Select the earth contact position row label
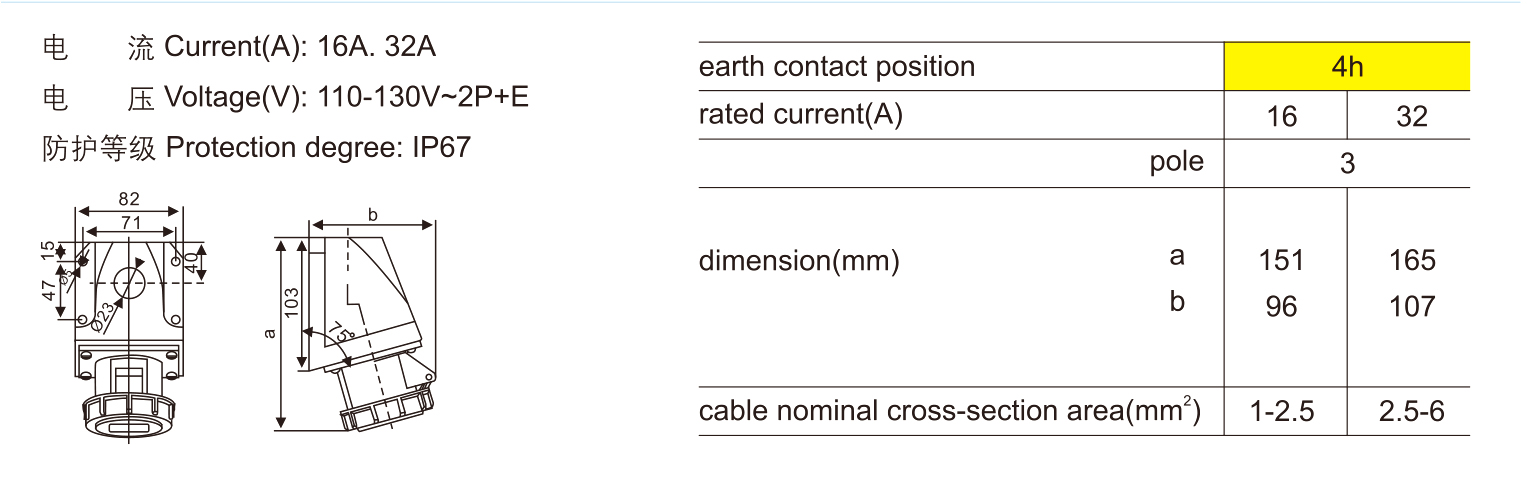 (836, 67)
